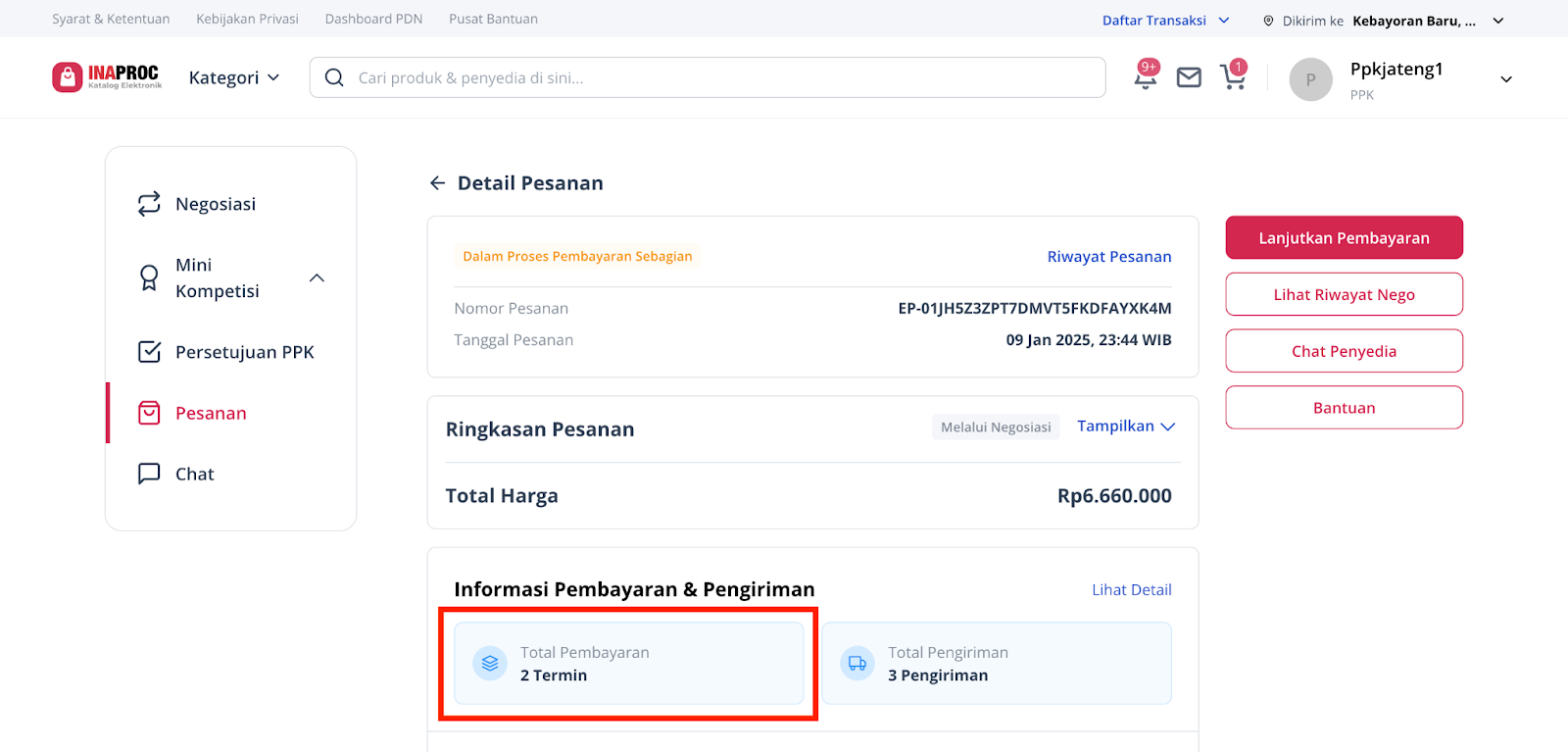
Task: Expand the Kategori dropdown
Action: (x=234, y=77)
